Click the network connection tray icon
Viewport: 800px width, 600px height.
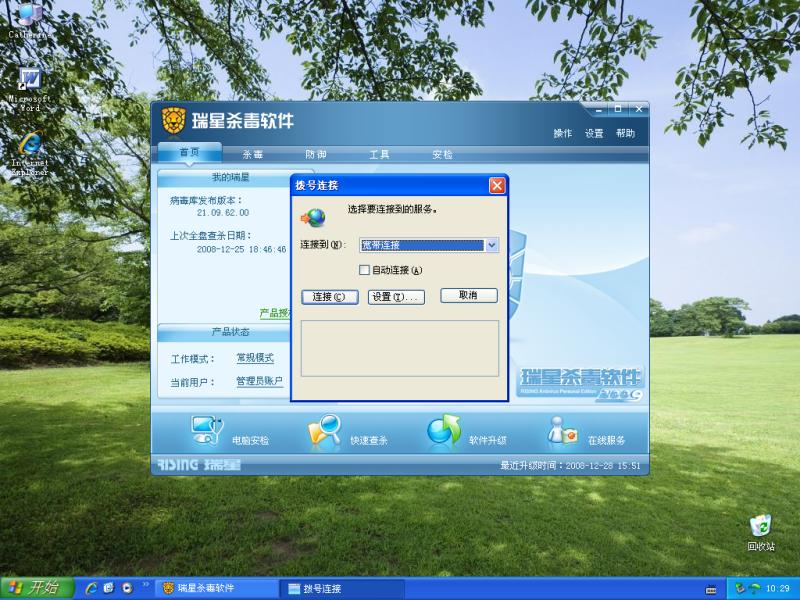[740, 589]
